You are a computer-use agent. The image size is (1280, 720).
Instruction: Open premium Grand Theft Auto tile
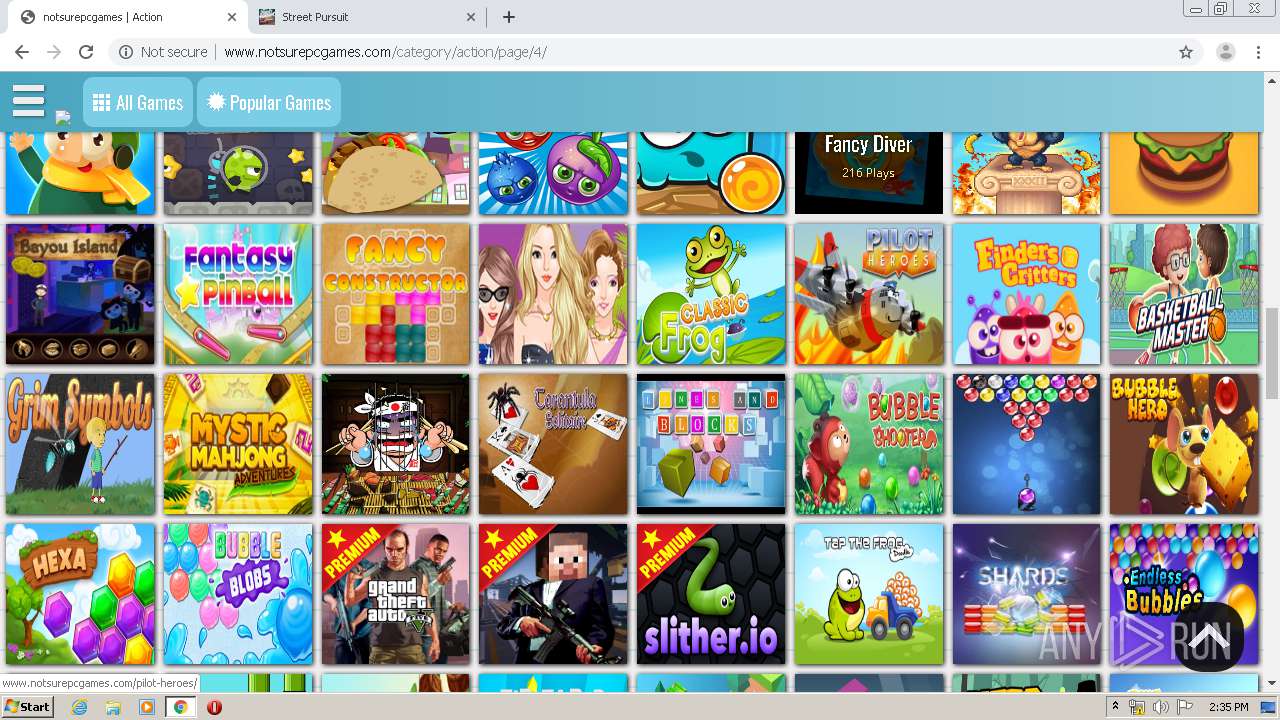[x=395, y=594]
